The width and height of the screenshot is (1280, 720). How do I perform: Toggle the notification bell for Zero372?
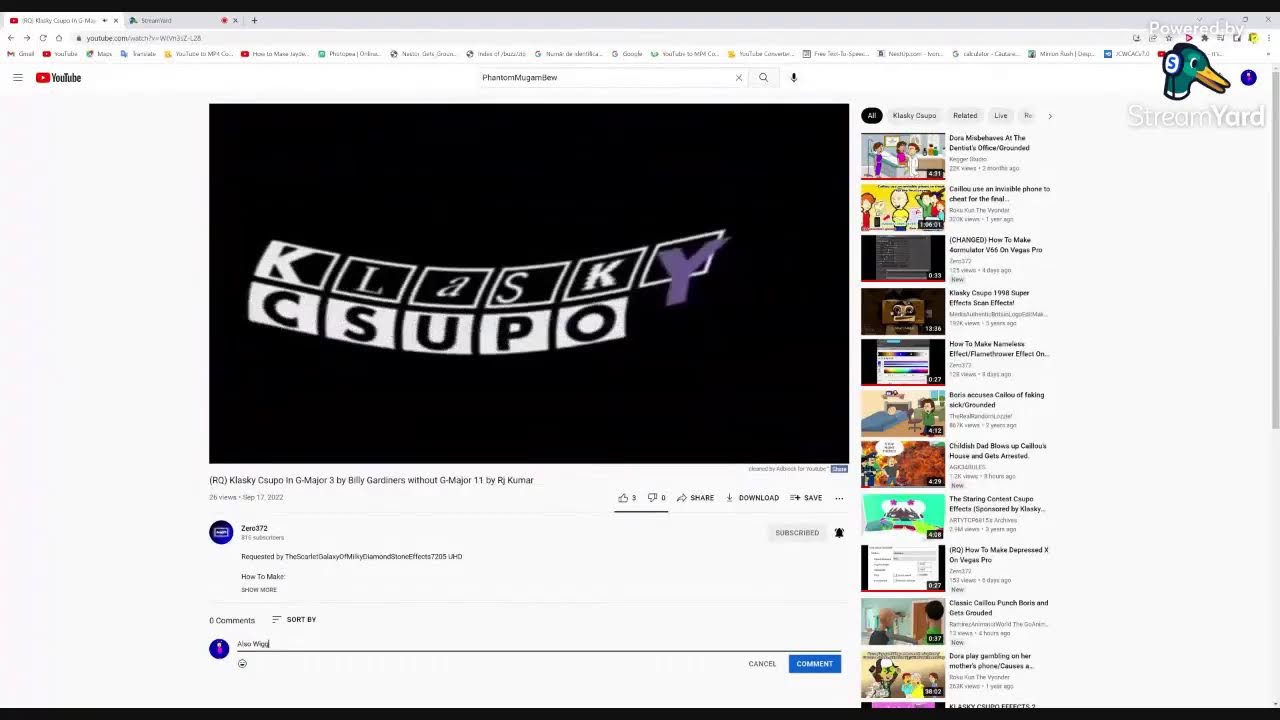[x=839, y=533]
